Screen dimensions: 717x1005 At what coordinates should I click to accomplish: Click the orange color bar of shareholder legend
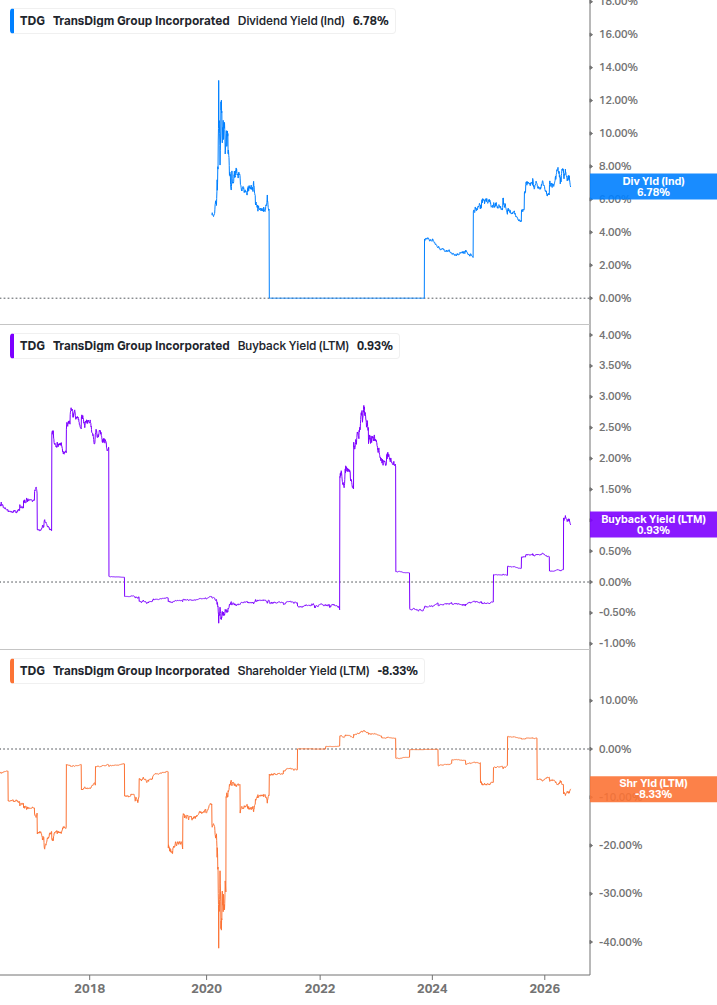12,671
